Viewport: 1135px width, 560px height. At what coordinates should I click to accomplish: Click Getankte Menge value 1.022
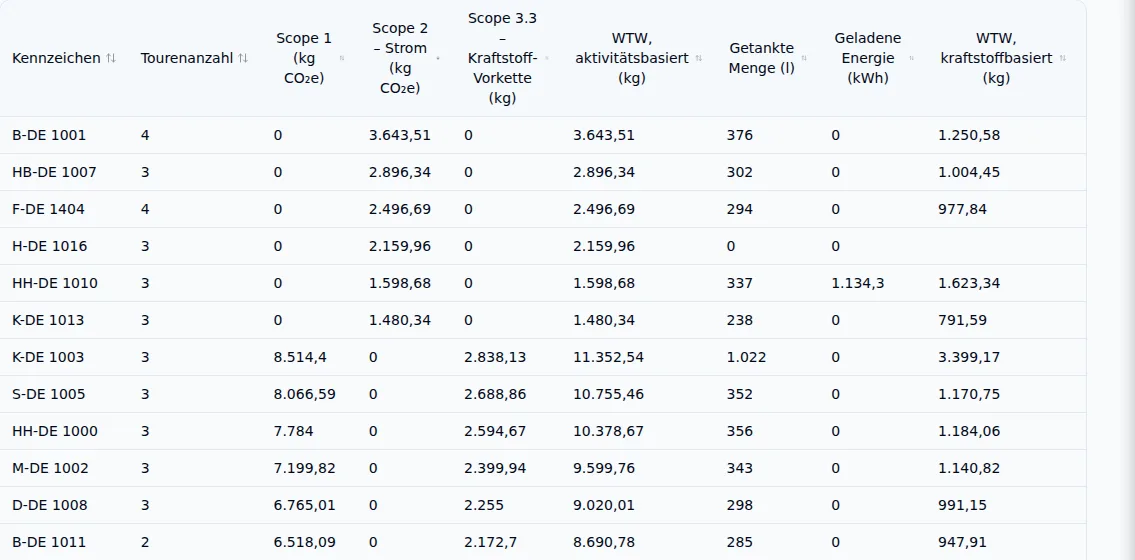point(746,357)
